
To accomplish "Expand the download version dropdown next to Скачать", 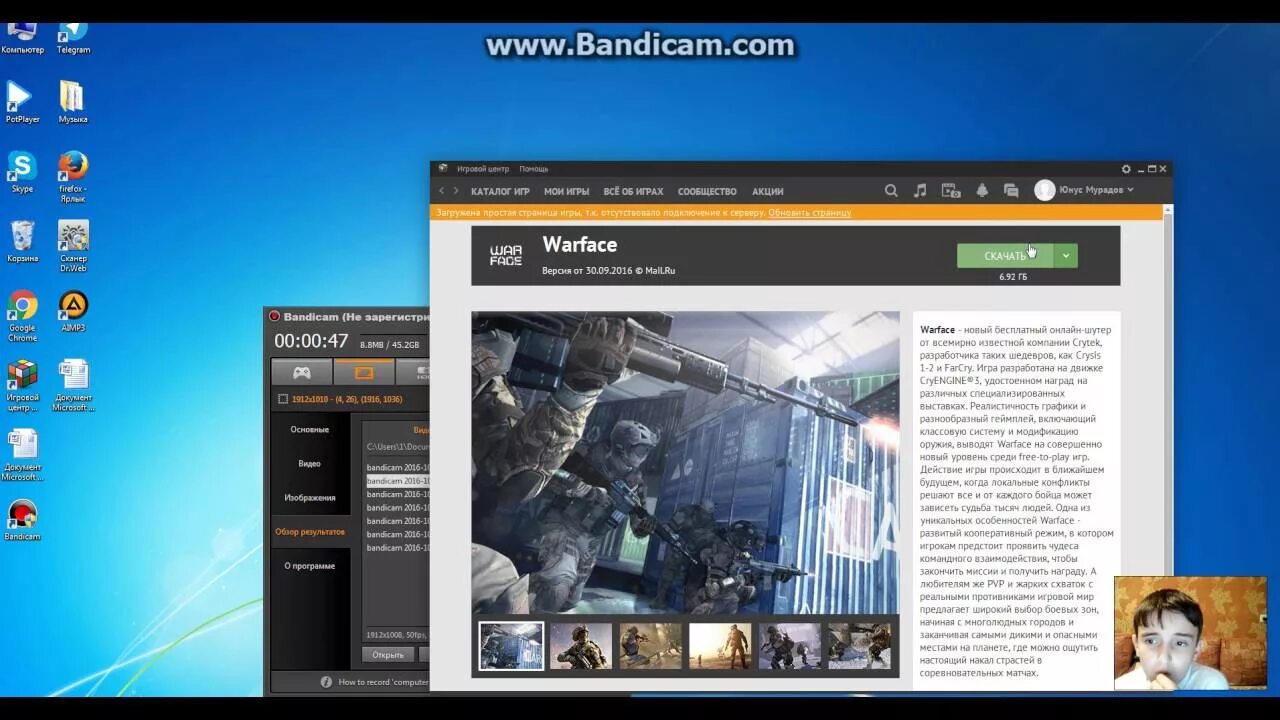I will click(x=1066, y=255).
